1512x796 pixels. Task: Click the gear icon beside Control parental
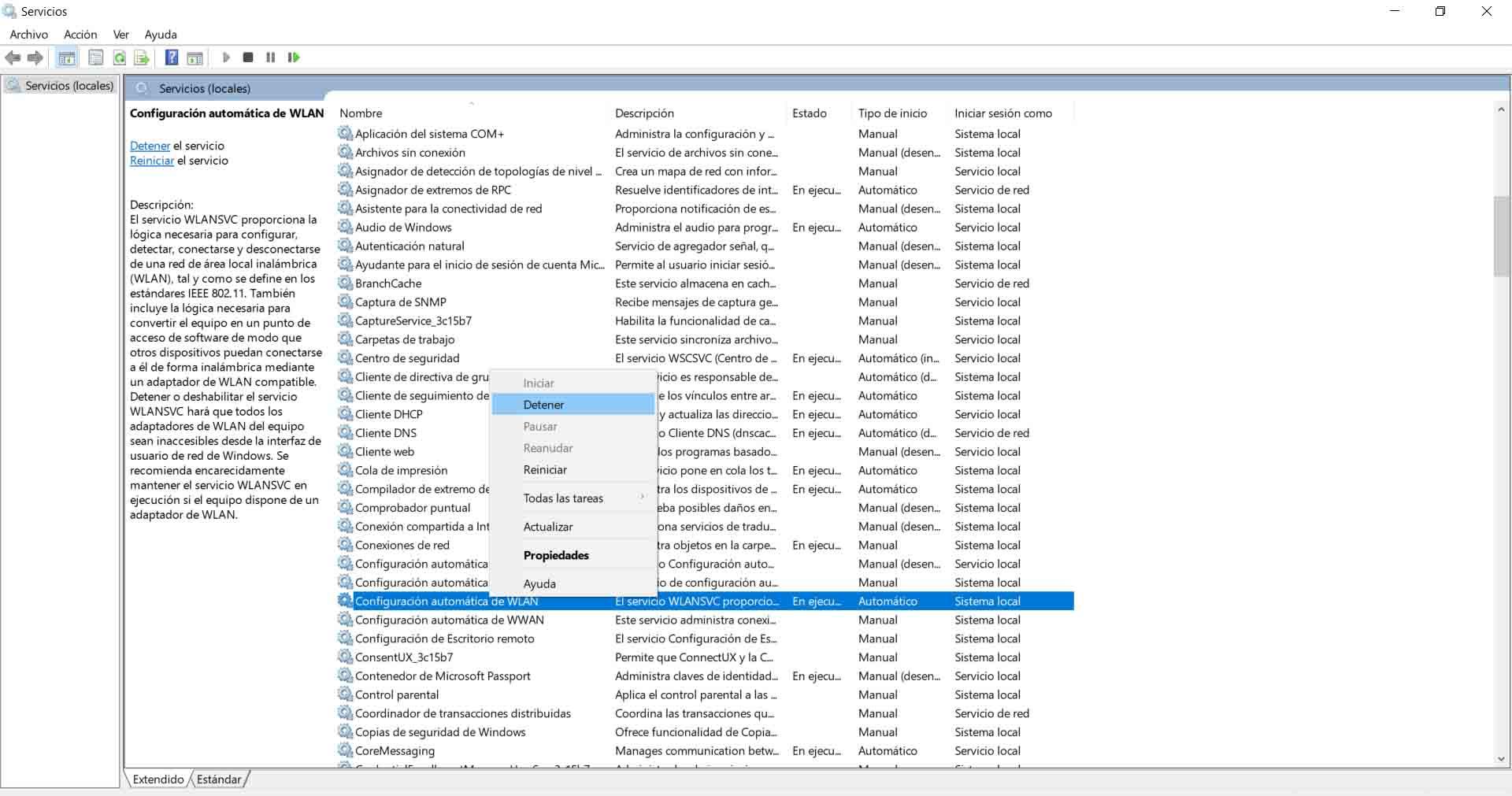click(x=345, y=694)
